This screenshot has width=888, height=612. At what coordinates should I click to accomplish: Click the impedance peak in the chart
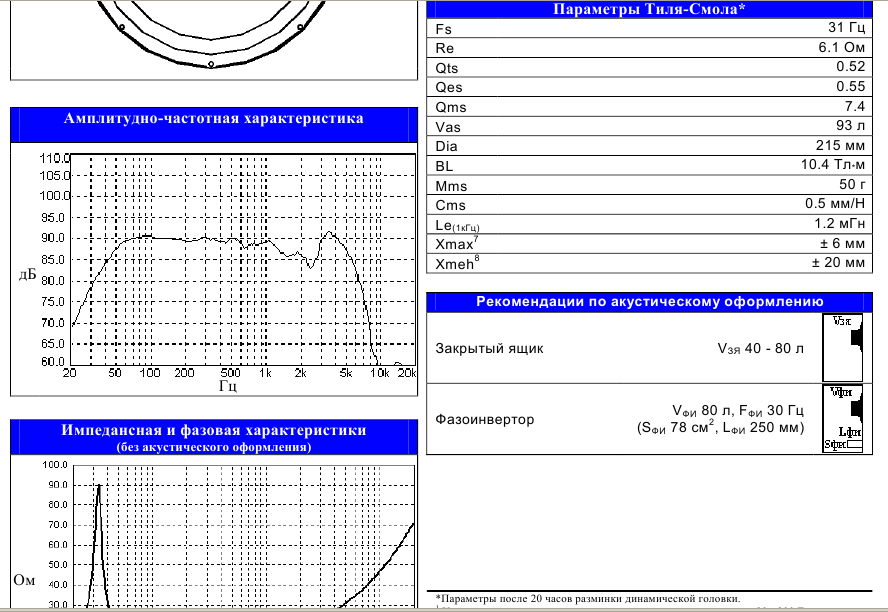click(x=99, y=486)
